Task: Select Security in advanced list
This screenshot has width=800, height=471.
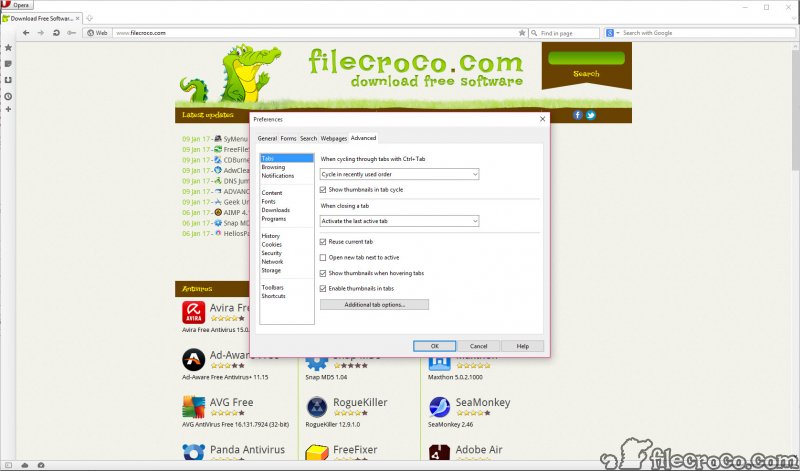Action: click(x=271, y=253)
